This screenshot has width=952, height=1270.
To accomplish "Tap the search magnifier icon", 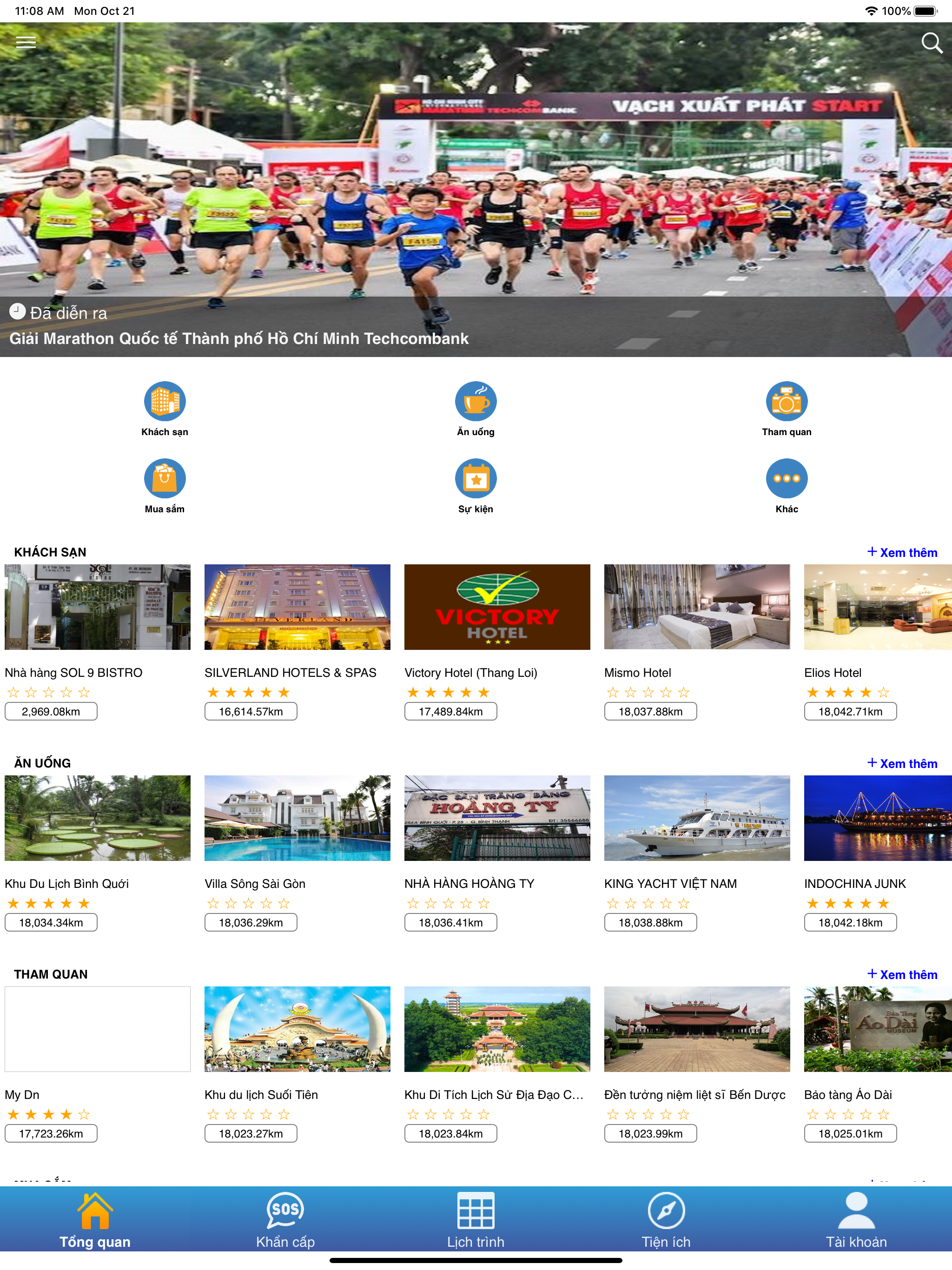I will coord(932,42).
